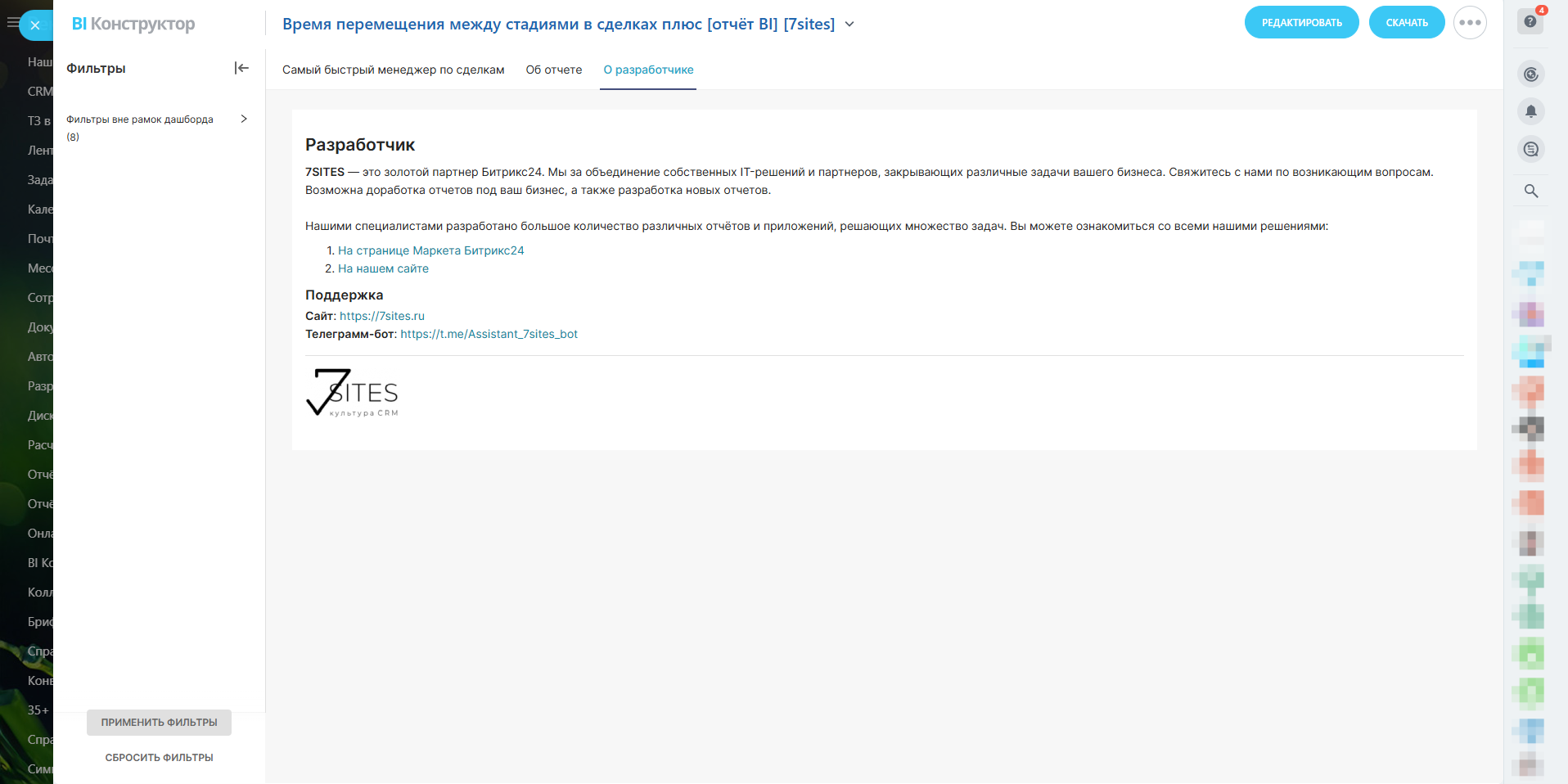Click the 7SITES logo image

pyautogui.click(x=352, y=393)
